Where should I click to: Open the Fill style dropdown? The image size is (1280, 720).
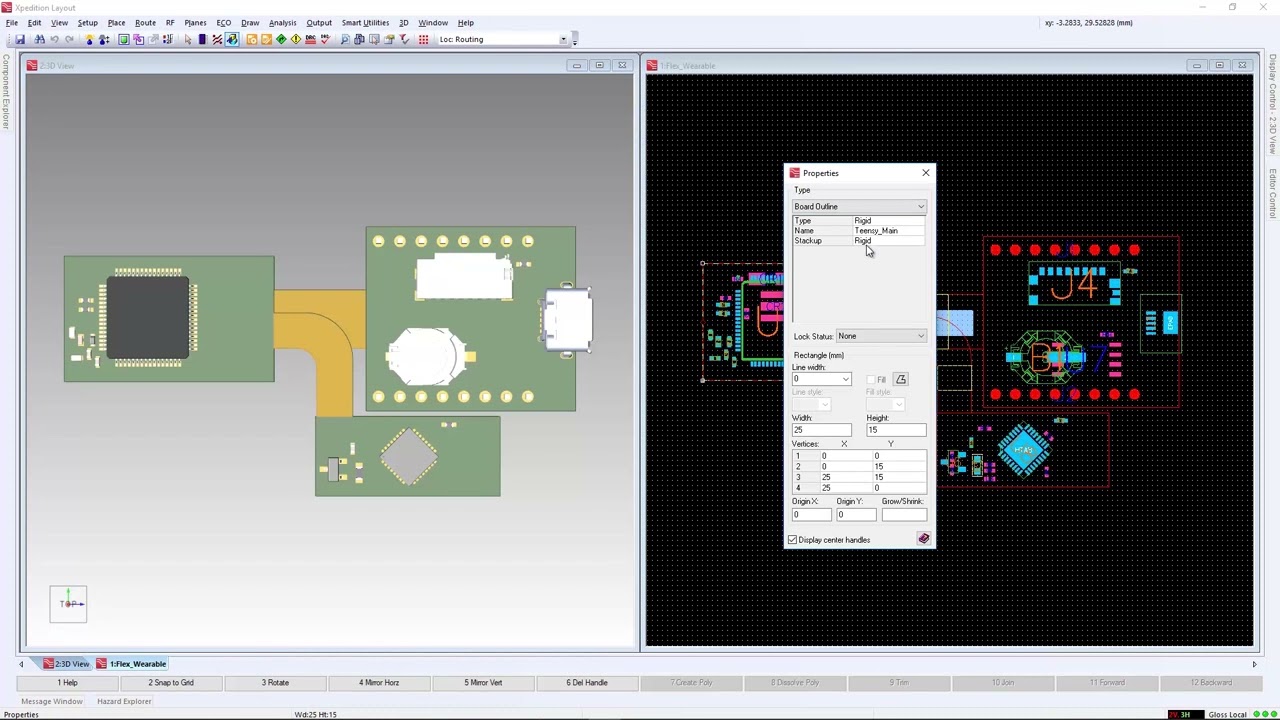[x=898, y=404]
